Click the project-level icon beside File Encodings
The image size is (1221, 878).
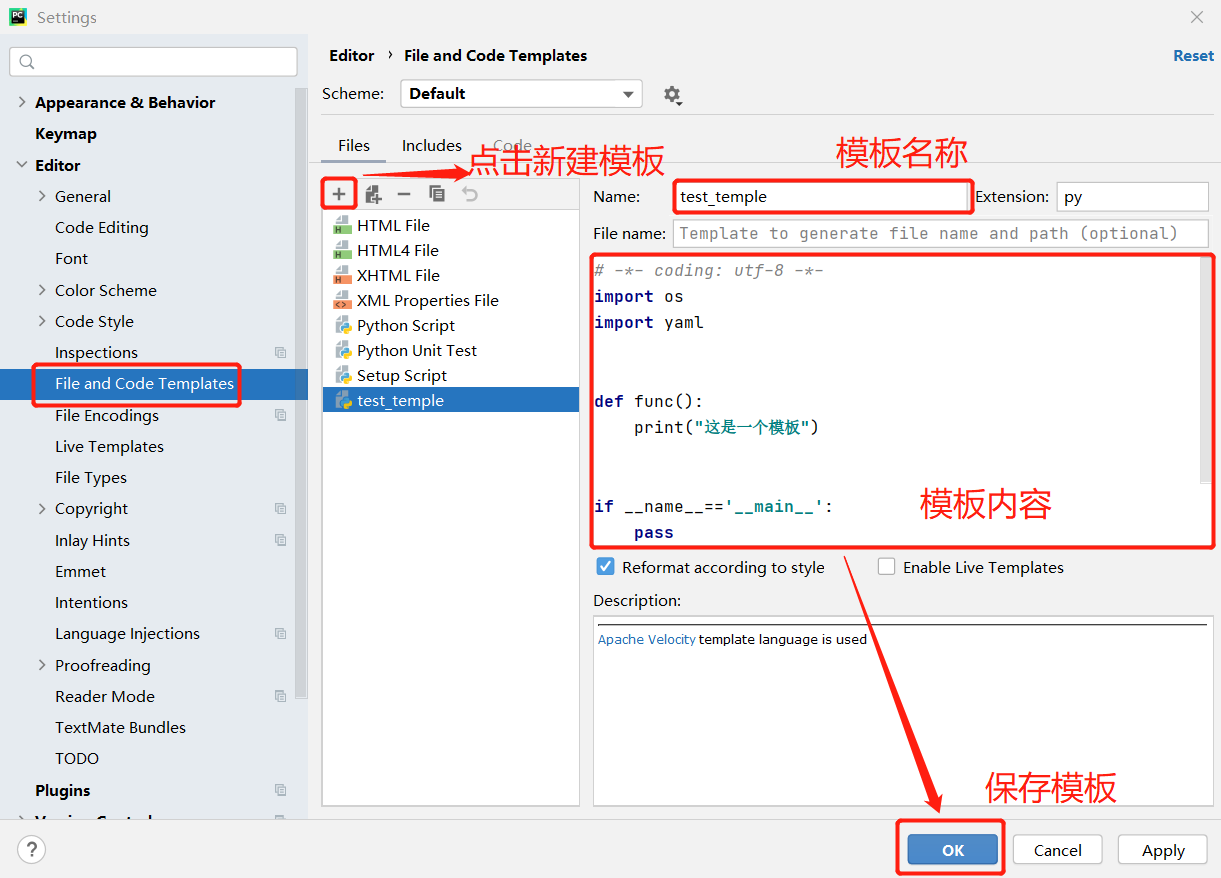[x=280, y=415]
